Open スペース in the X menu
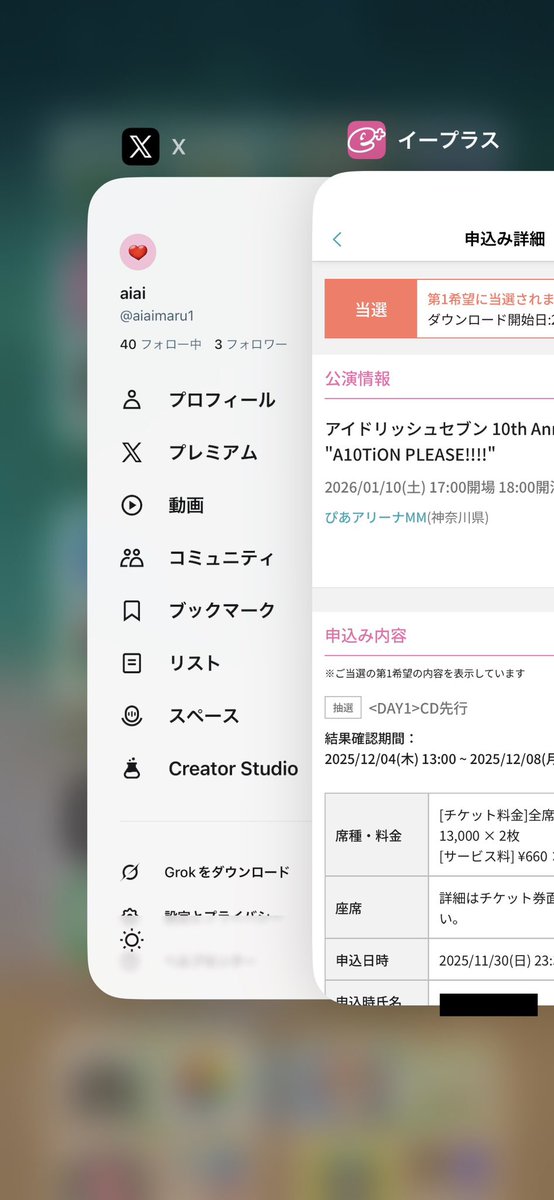554x1200 pixels. point(204,716)
